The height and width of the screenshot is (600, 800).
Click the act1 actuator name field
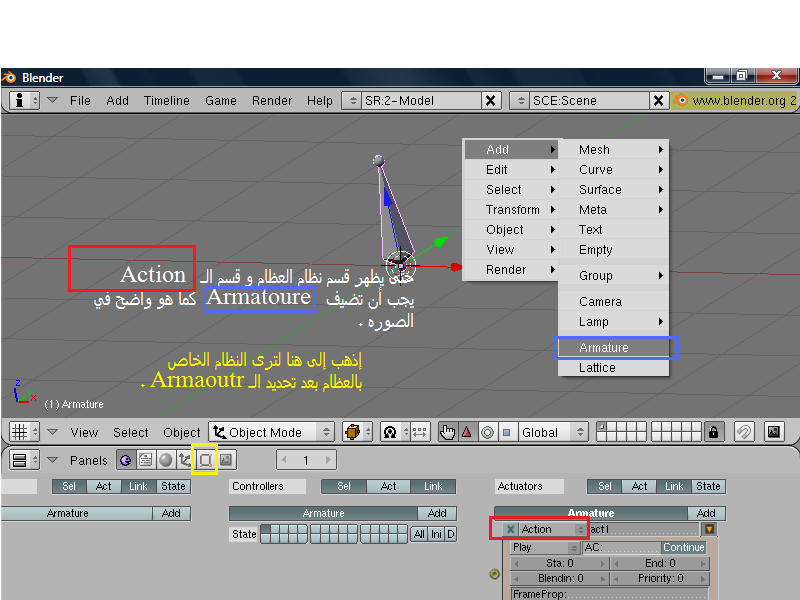[x=644, y=529]
